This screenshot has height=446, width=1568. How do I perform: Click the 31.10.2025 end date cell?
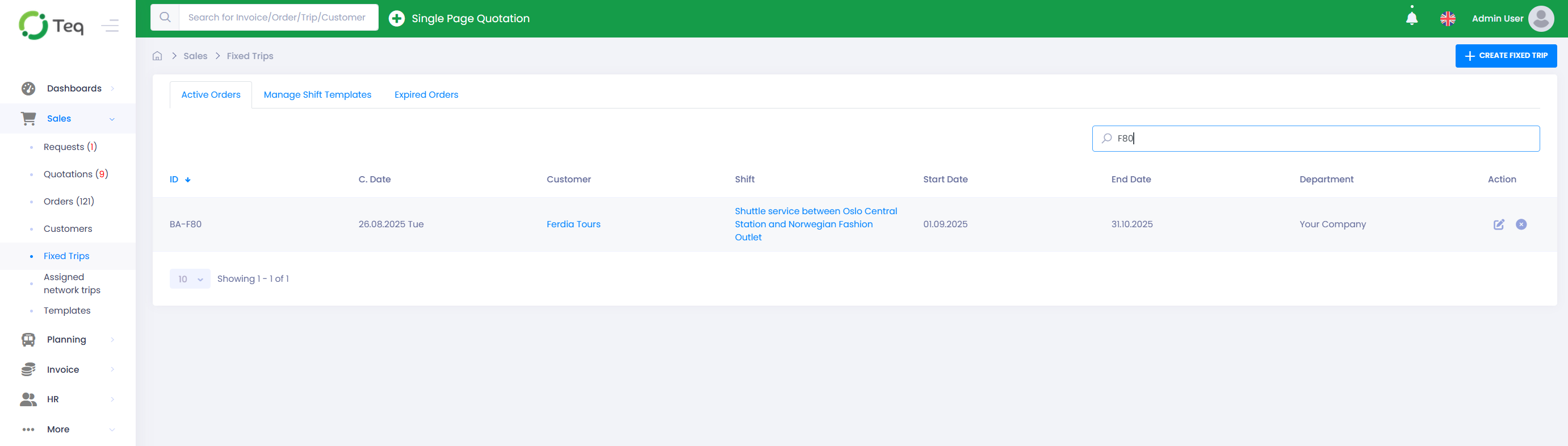pyautogui.click(x=1131, y=224)
